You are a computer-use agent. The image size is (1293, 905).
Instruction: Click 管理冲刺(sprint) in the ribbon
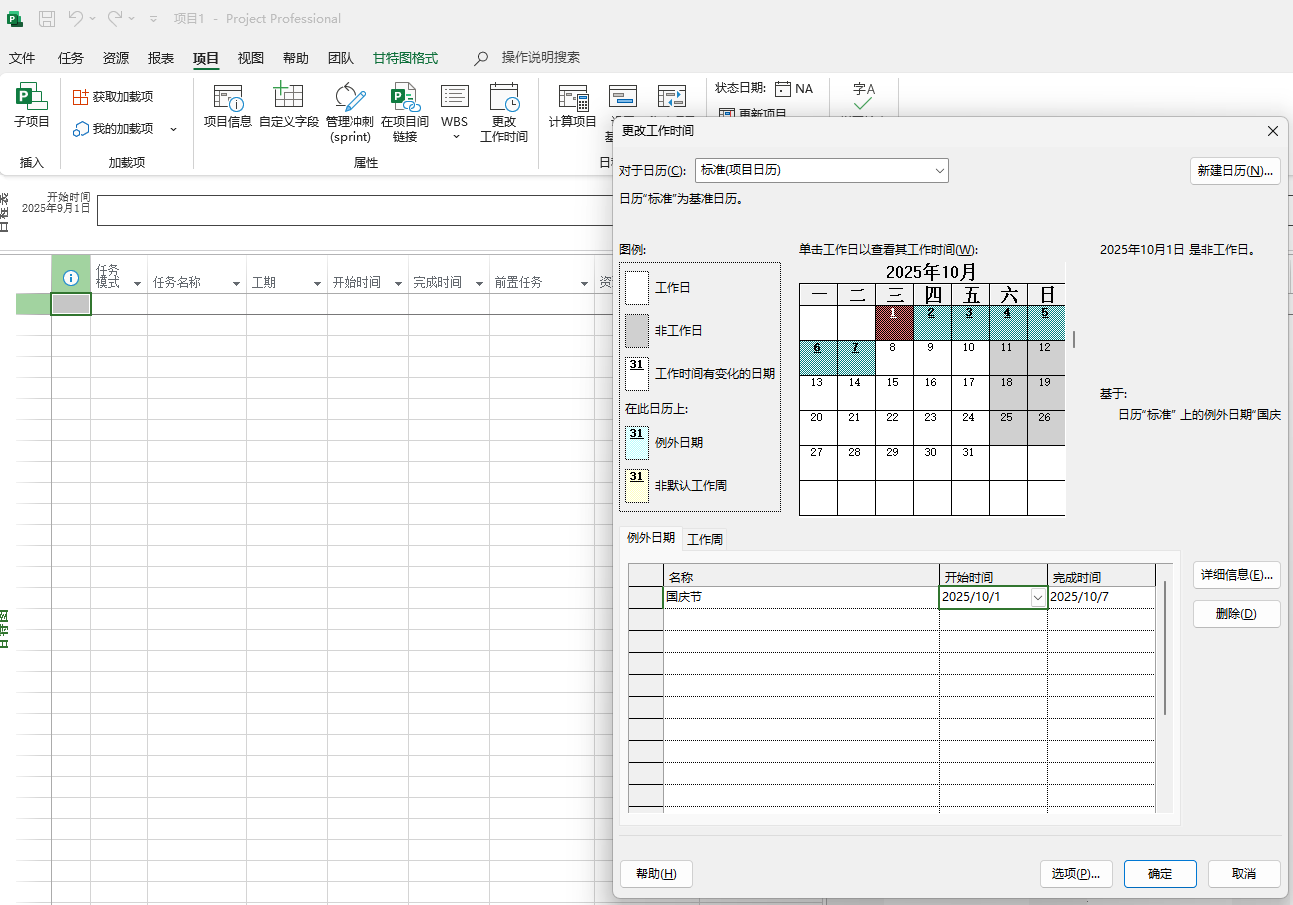[350, 112]
